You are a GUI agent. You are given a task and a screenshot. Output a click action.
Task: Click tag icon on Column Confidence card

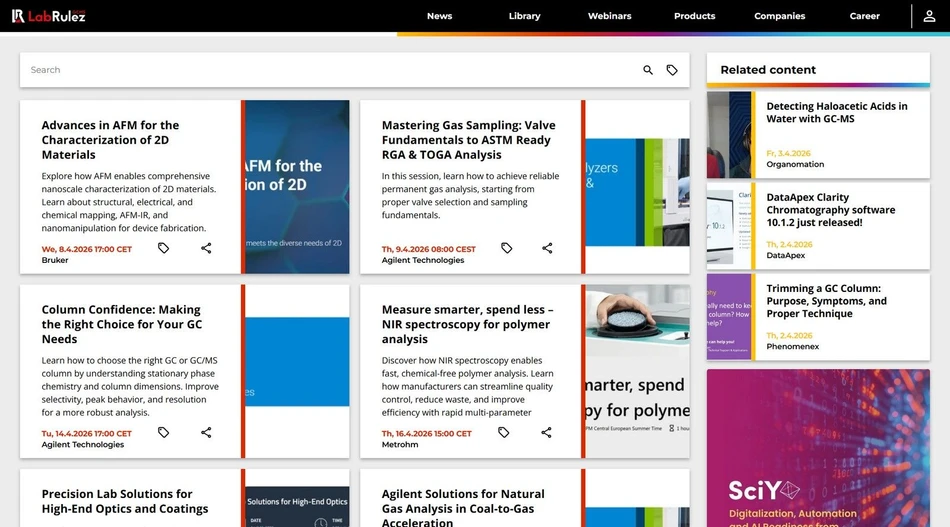tap(164, 432)
